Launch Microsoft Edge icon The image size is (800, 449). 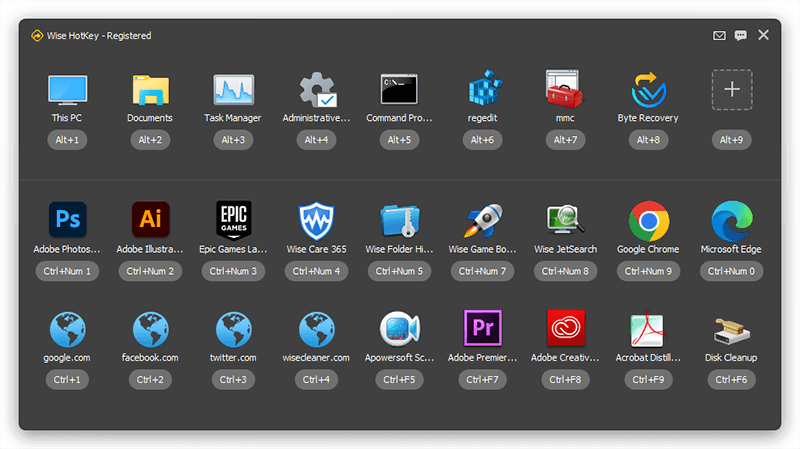732,221
